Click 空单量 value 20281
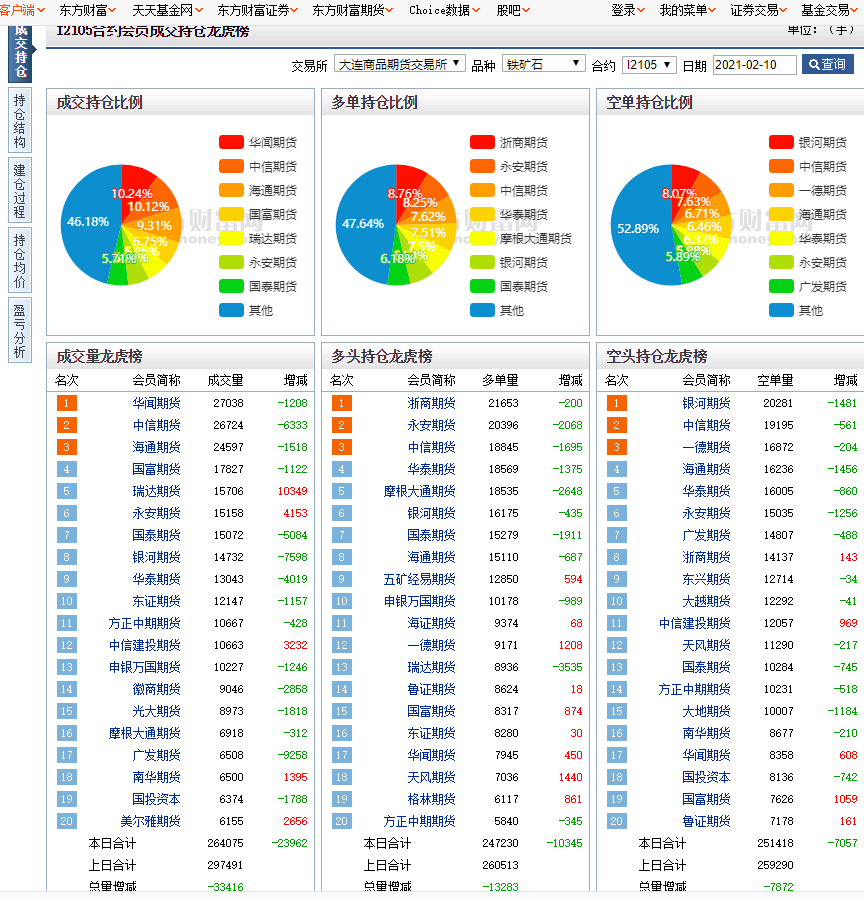864x897 pixels. pos(778,403)
